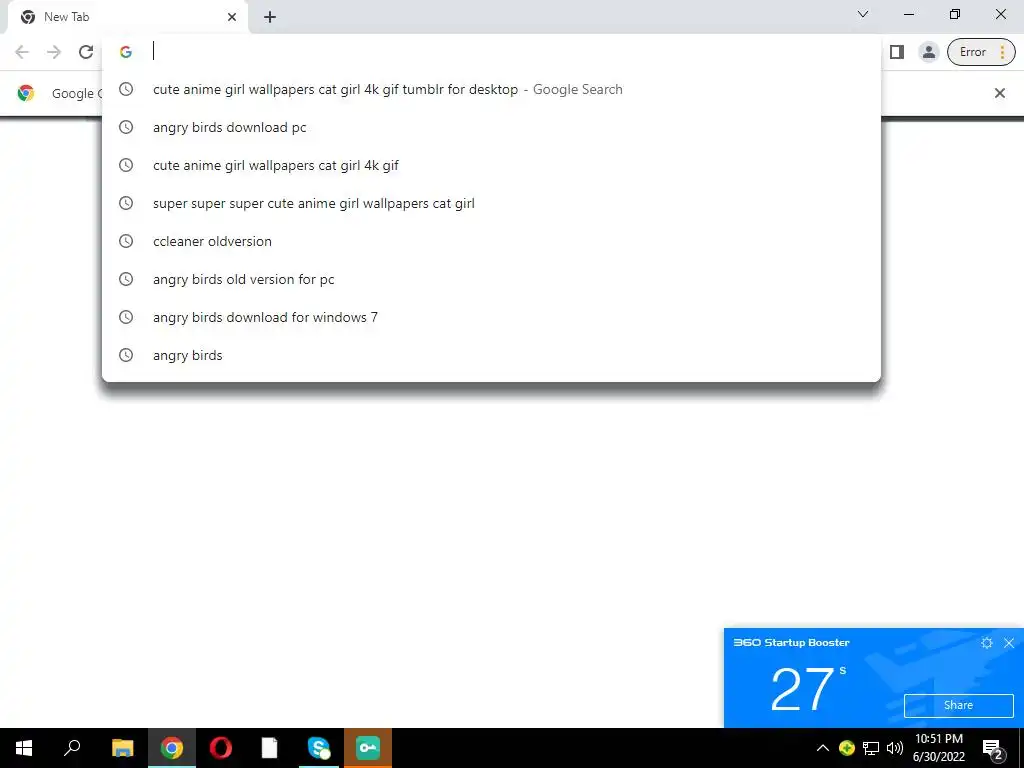The height and width of the screenshot is (768, 1024).
Task: Open Skype from taskbar
Action: click(319, 748)
